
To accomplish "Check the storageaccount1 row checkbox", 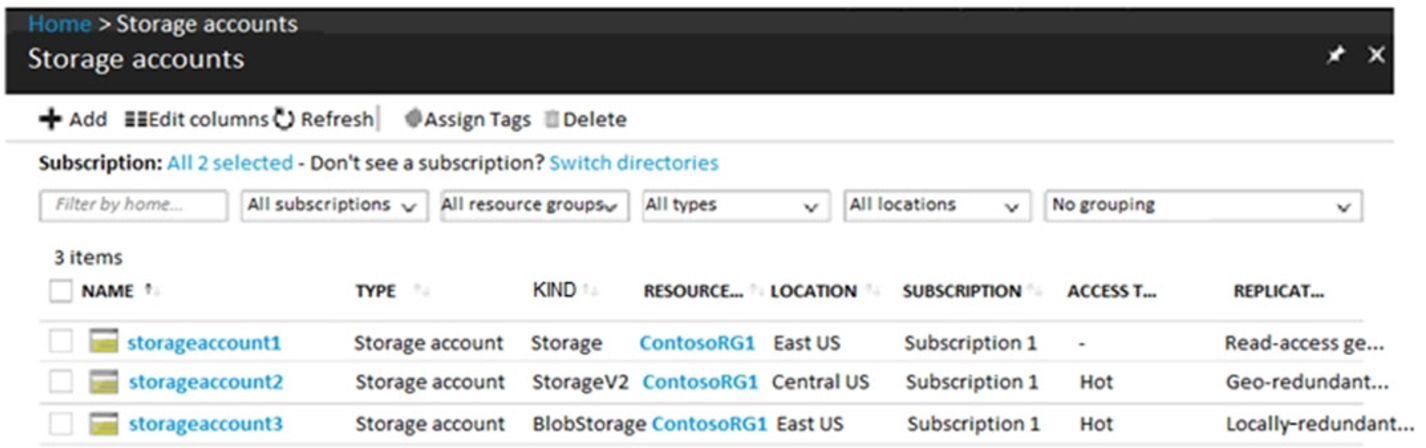I will tap(61, 343).
